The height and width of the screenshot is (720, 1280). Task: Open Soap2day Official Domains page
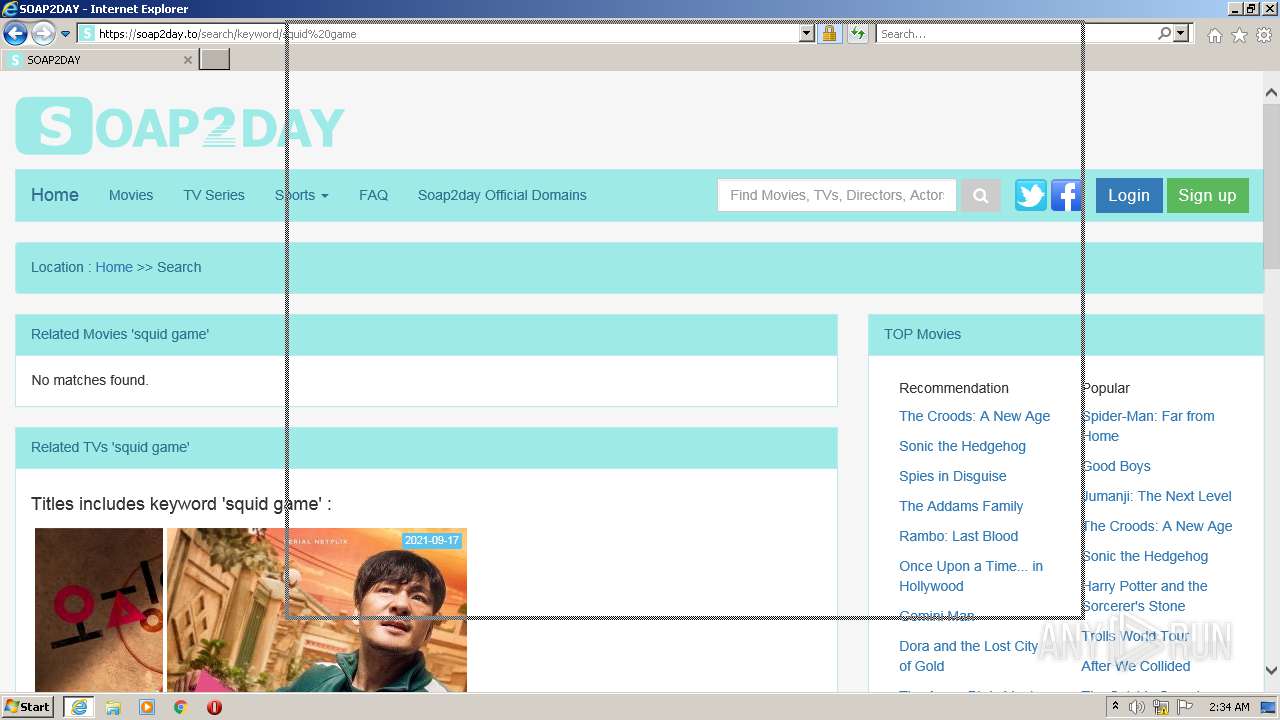(x=502, y=195)
